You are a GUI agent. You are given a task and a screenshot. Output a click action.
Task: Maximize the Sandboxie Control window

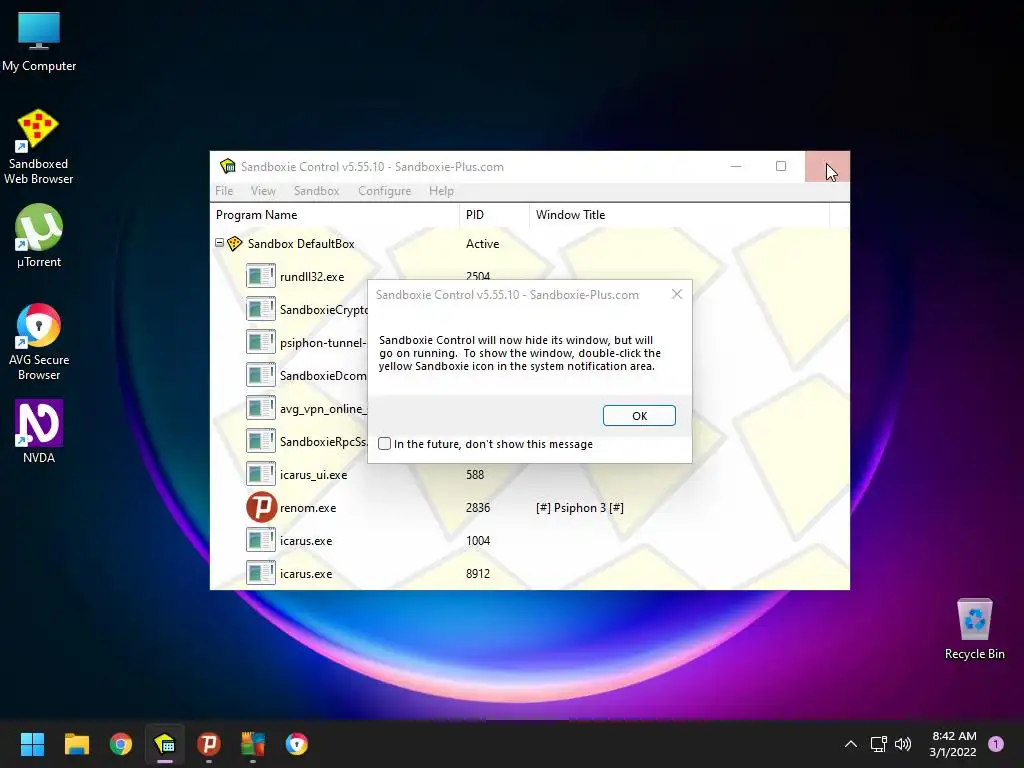[781, 167]
